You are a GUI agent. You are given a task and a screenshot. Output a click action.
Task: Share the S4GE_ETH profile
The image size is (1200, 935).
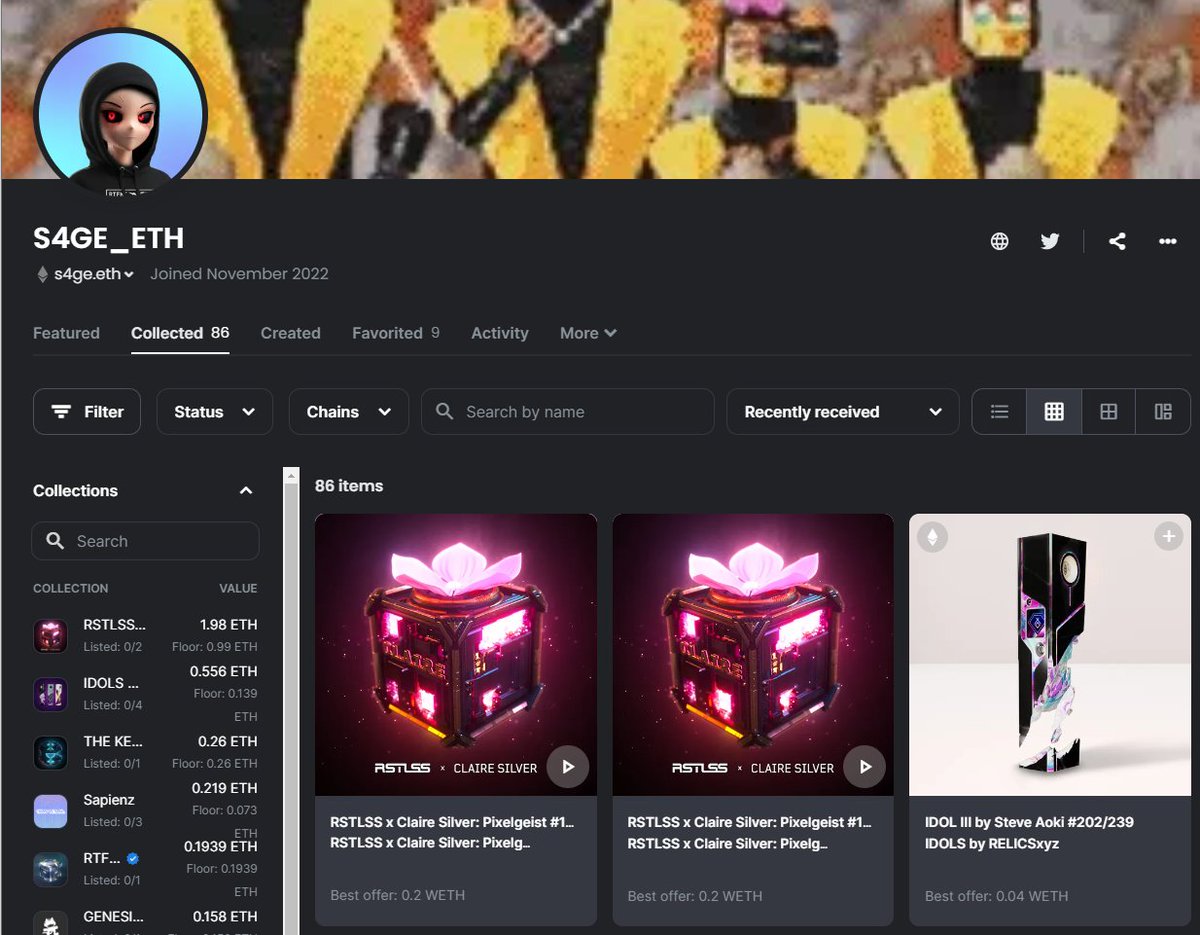point(1117,241)
